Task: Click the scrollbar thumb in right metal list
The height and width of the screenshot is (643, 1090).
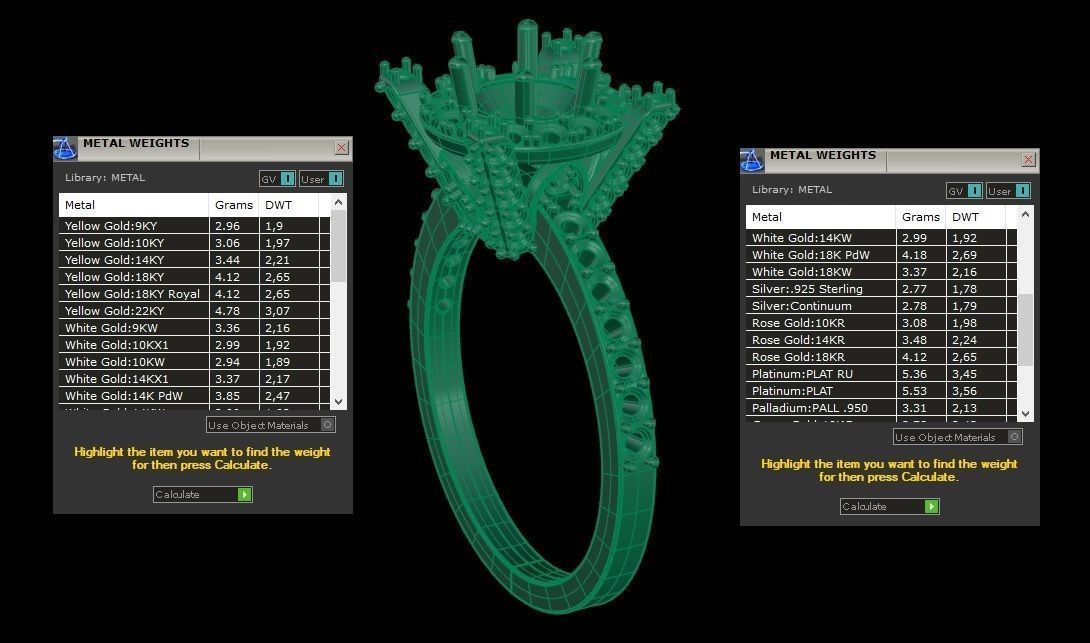Action: point(1025,329)
